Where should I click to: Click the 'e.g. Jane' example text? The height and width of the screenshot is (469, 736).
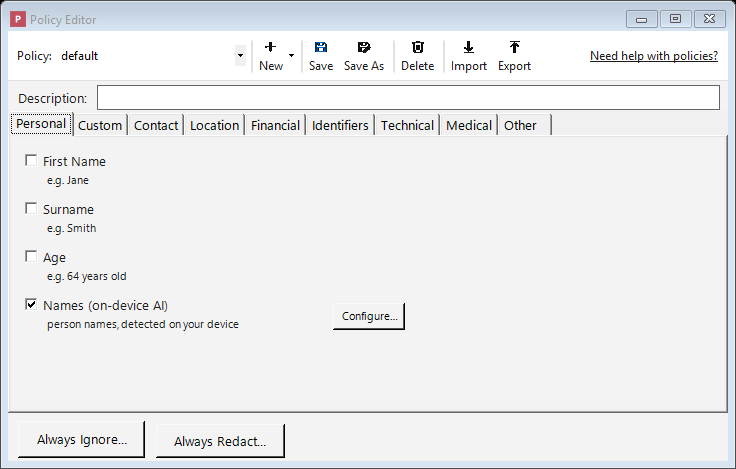[68, 180]
